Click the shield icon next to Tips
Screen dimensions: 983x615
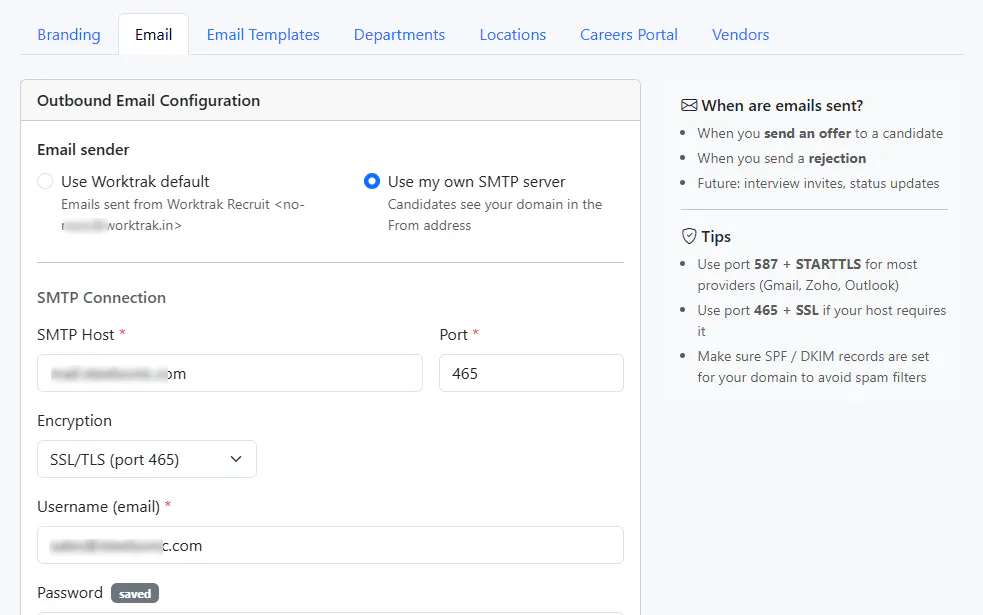689,236
